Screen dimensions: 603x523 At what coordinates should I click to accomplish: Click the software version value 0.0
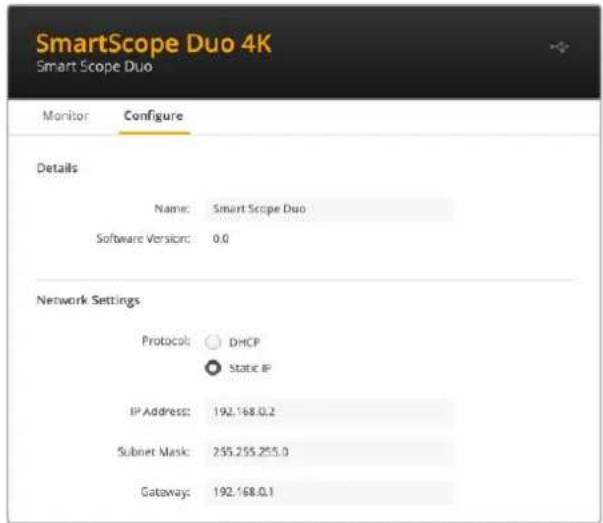(221, 239)
